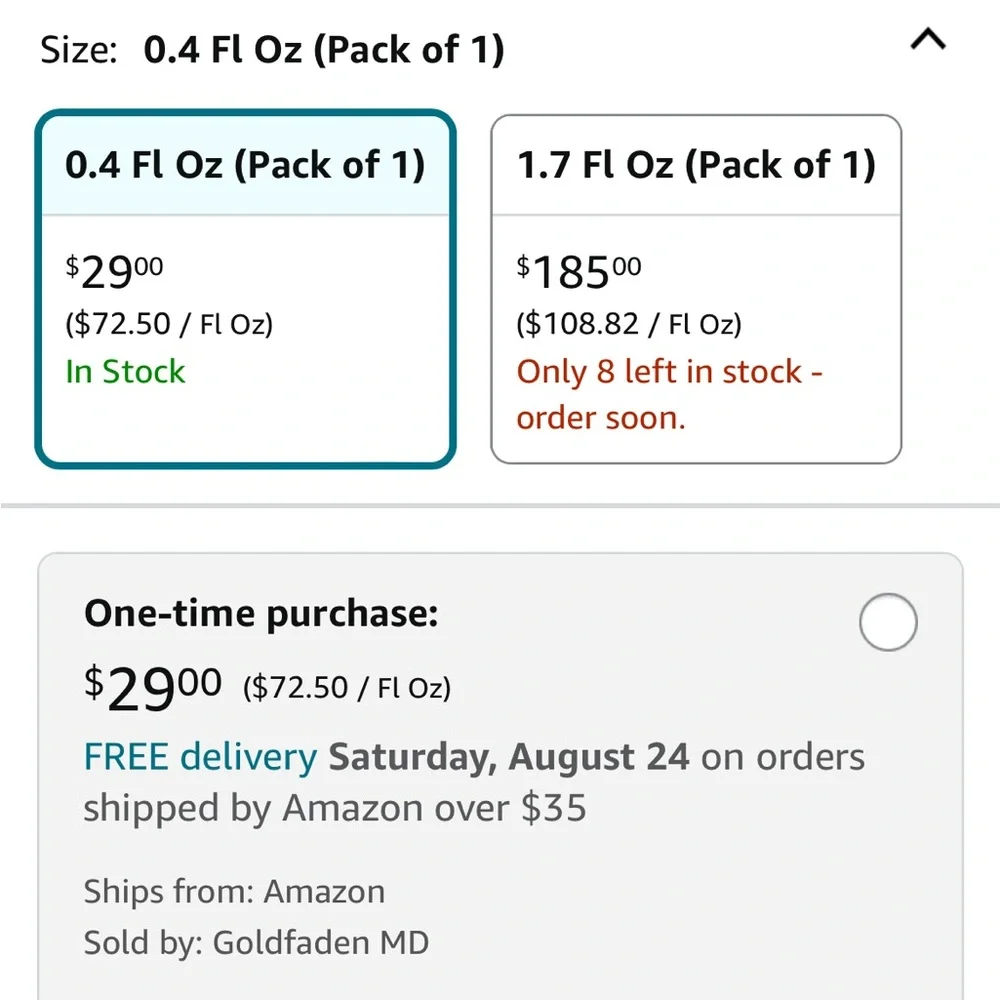Screen dimensions: 1000x1000
Task: Click the 1.7 Fl Oz (Pack of 1) card title
Action: point(696,165)
